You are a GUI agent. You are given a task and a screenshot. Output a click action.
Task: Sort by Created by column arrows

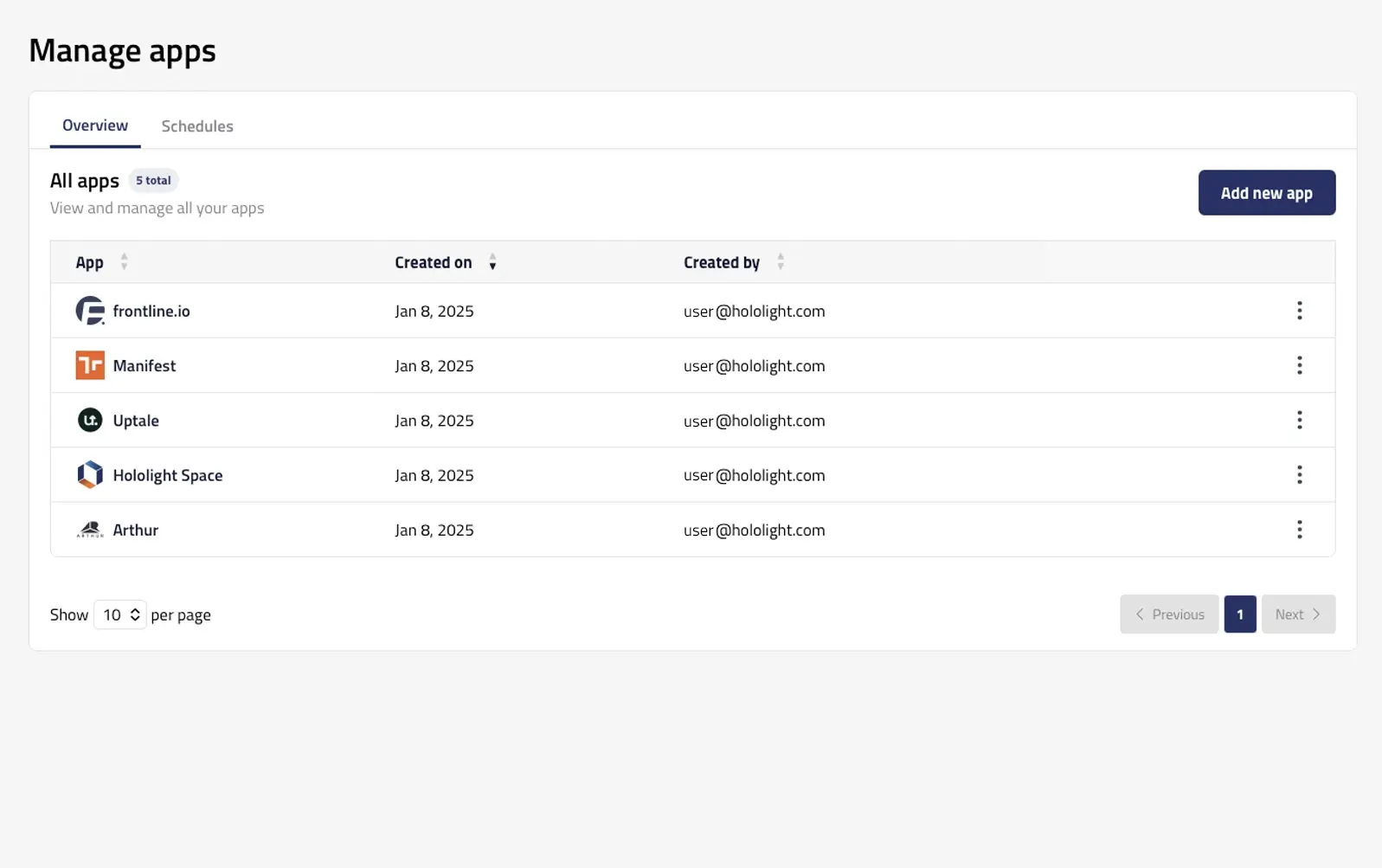pos(780,262)
